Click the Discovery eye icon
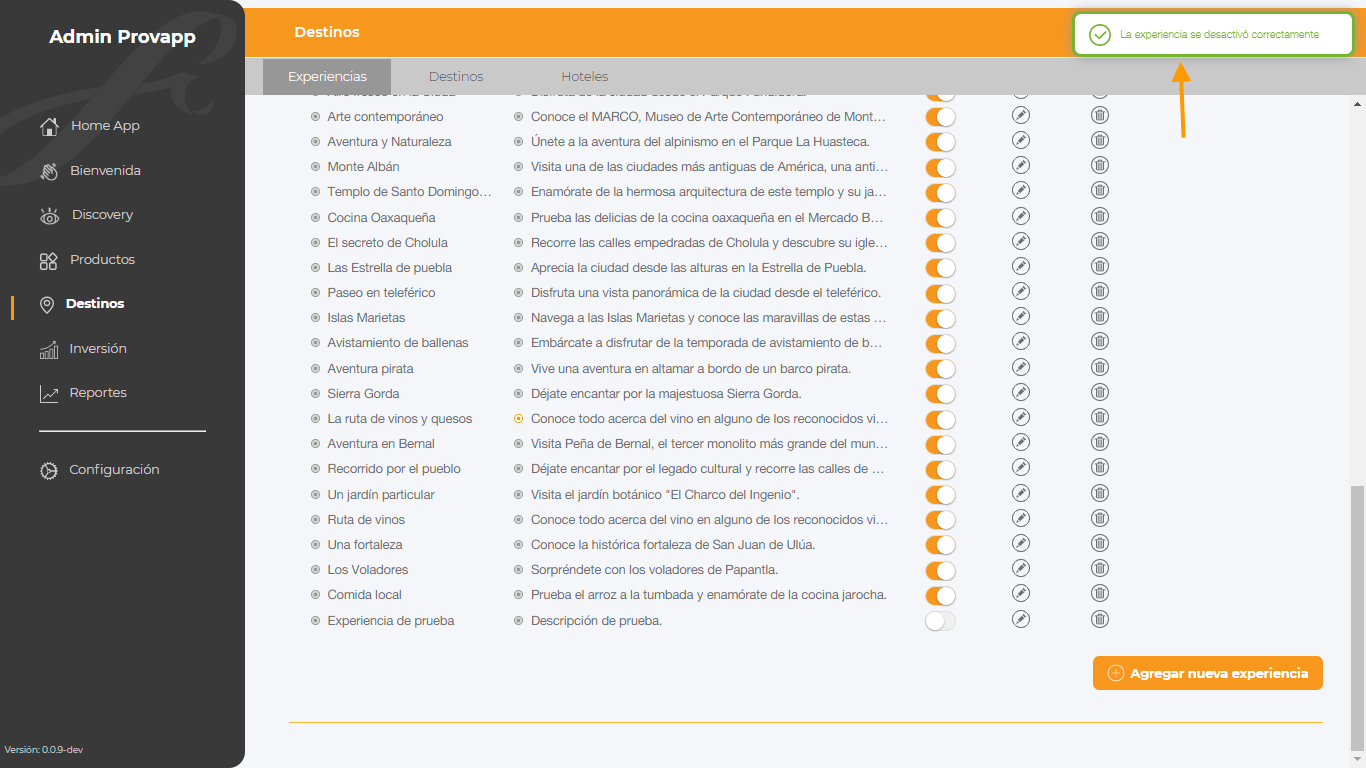The image size is (1366, 768). pos(49,215)
